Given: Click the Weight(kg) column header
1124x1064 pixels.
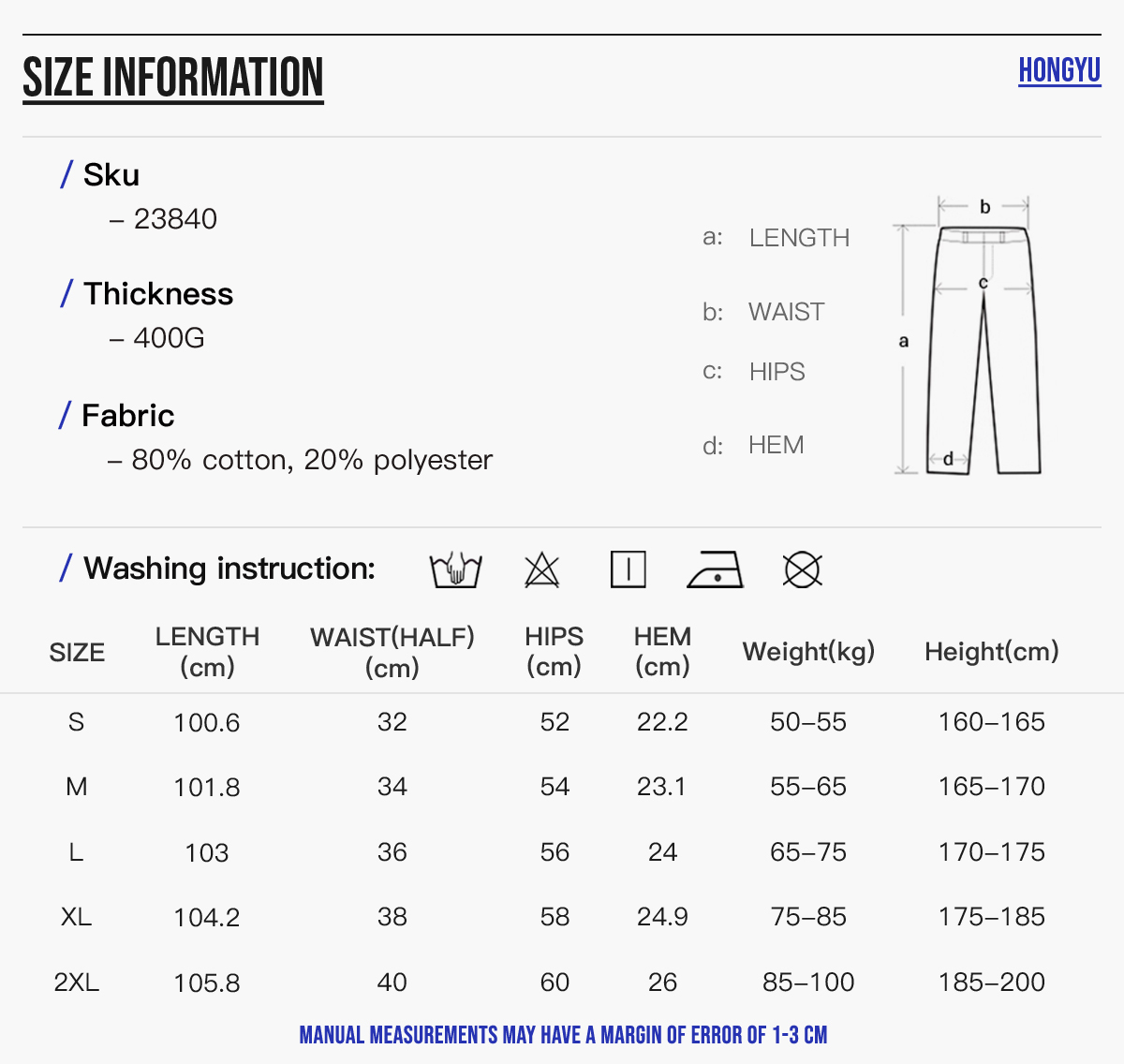Looking at the screenshot, I should pyautogui.click(x=808, y=652).
